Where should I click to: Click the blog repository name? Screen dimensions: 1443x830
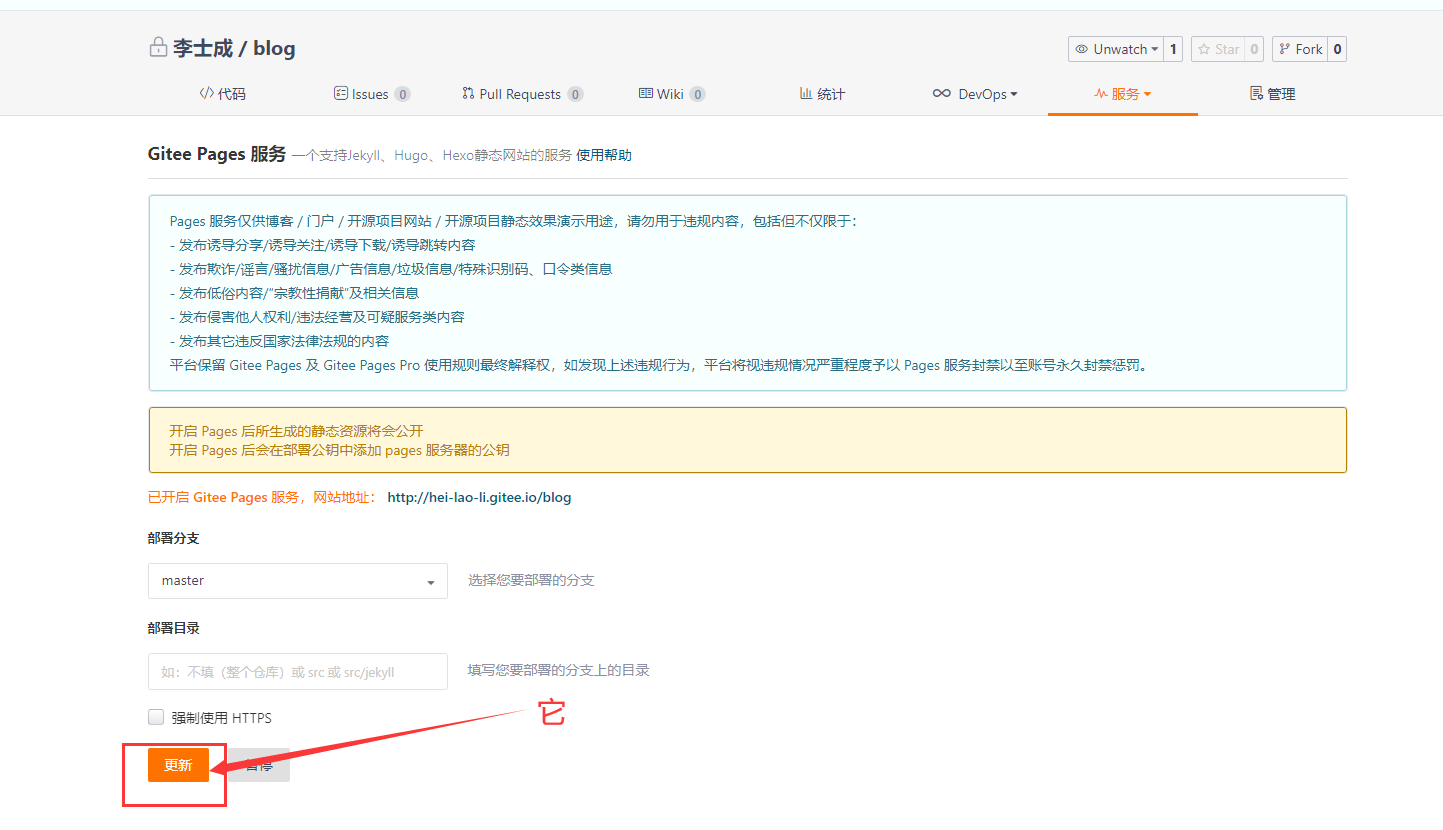point(274,48)
